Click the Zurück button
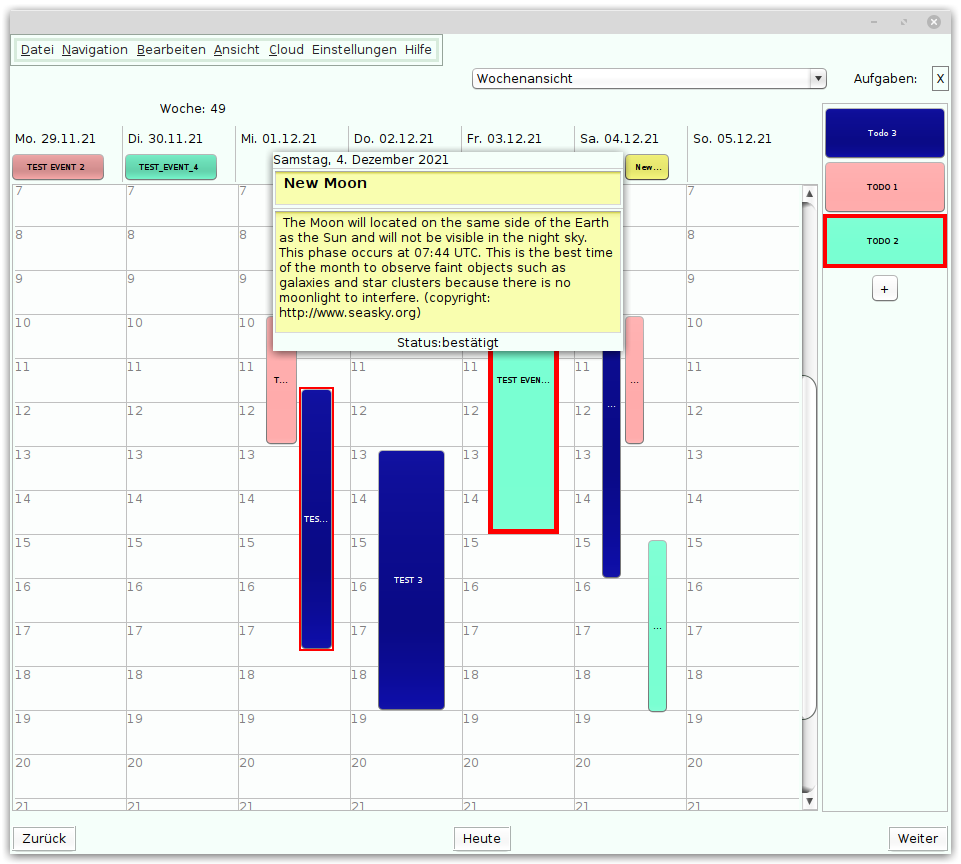 tap(44, 838)
